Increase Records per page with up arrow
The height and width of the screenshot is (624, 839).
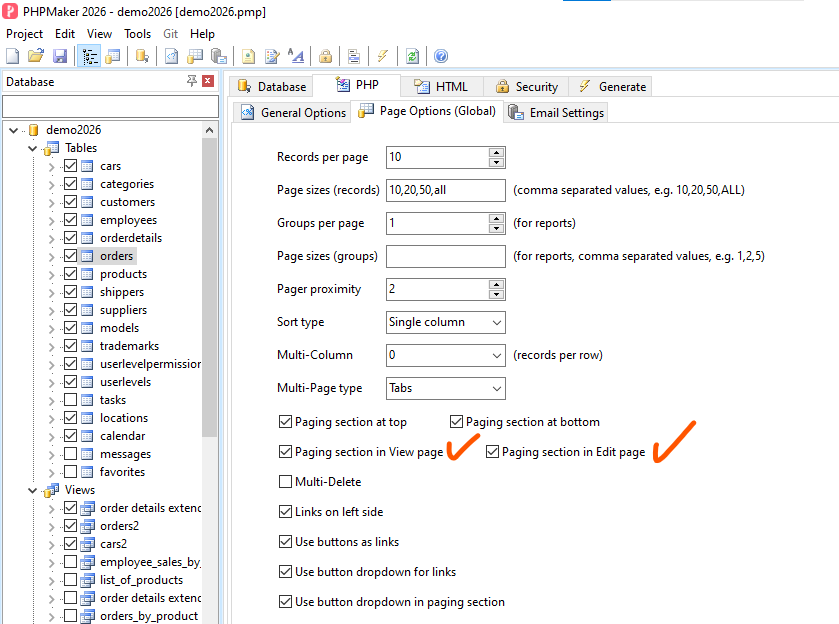pos(496,152)
